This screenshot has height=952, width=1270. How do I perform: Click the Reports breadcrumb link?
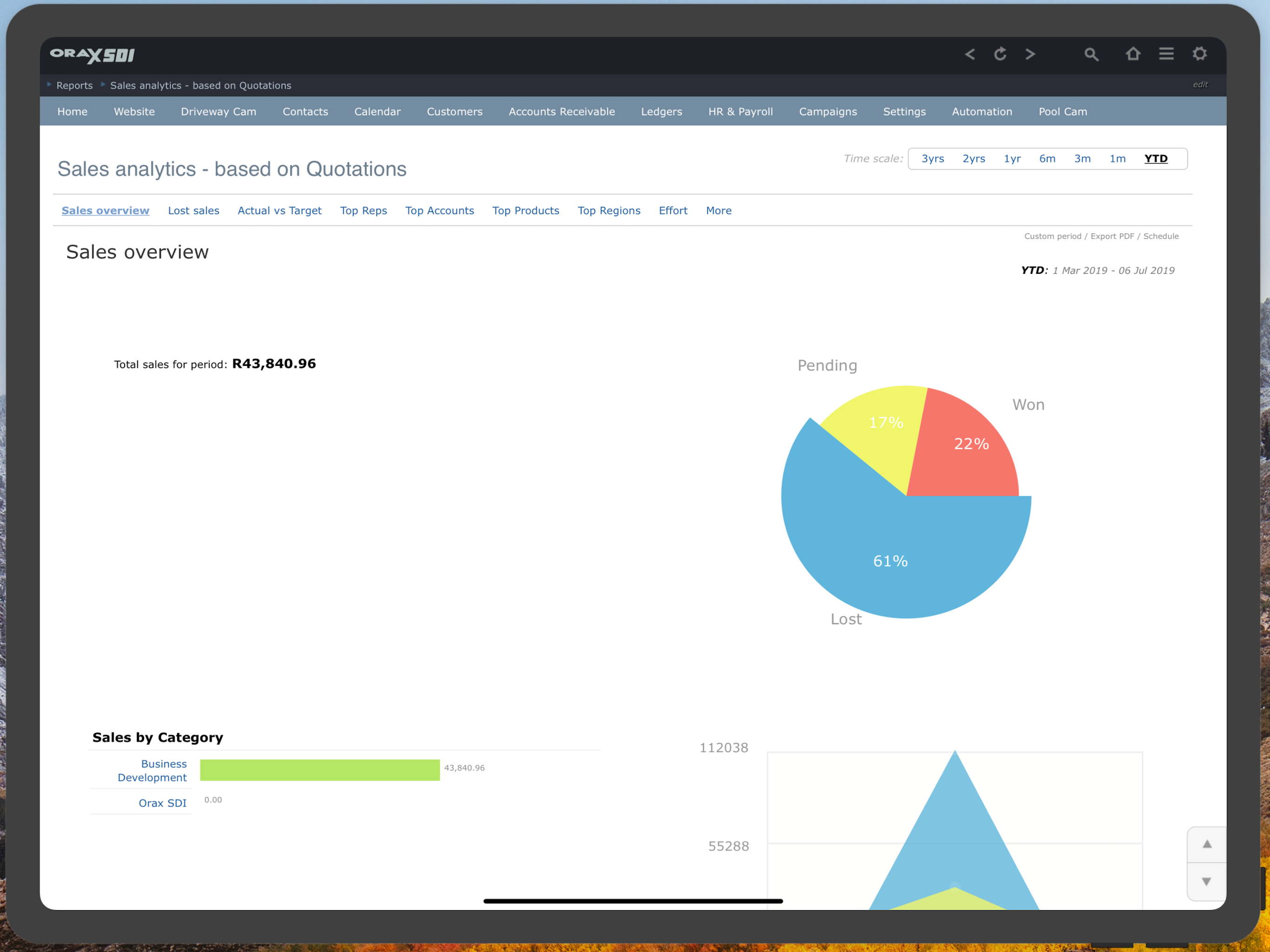[75, 86]
